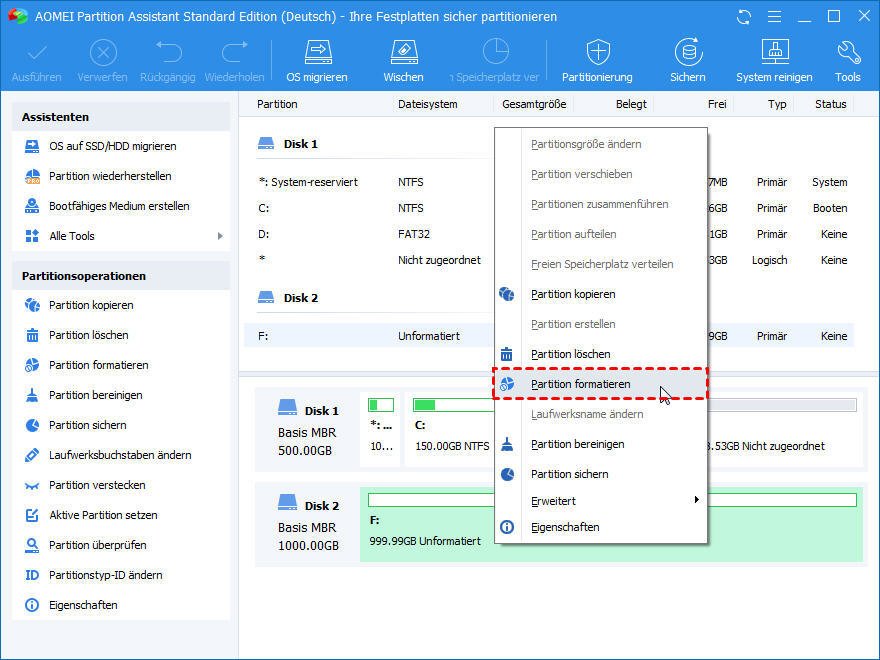Click the Belegt column header
880x660 pixels.
point(631,104)
